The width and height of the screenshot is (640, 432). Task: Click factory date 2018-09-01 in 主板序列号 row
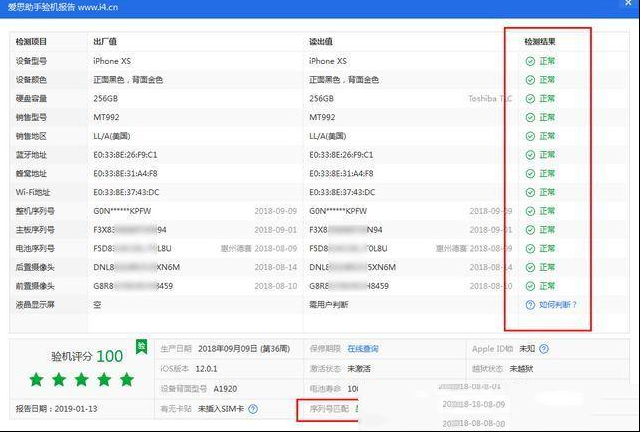point(276,230)
